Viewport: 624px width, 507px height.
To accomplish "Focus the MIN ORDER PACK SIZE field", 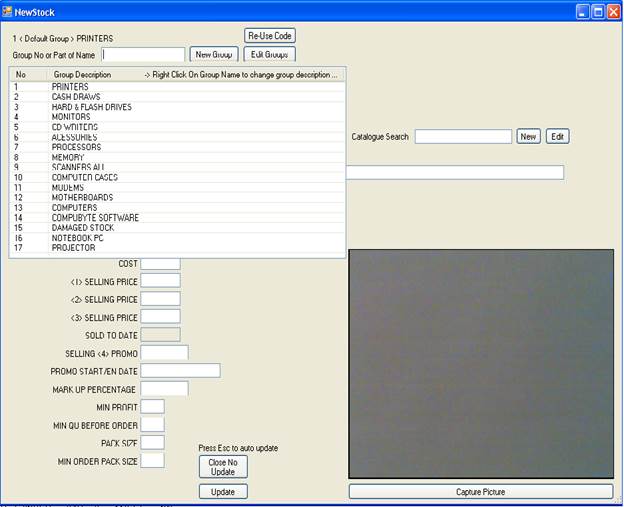I will pos(152,460).
